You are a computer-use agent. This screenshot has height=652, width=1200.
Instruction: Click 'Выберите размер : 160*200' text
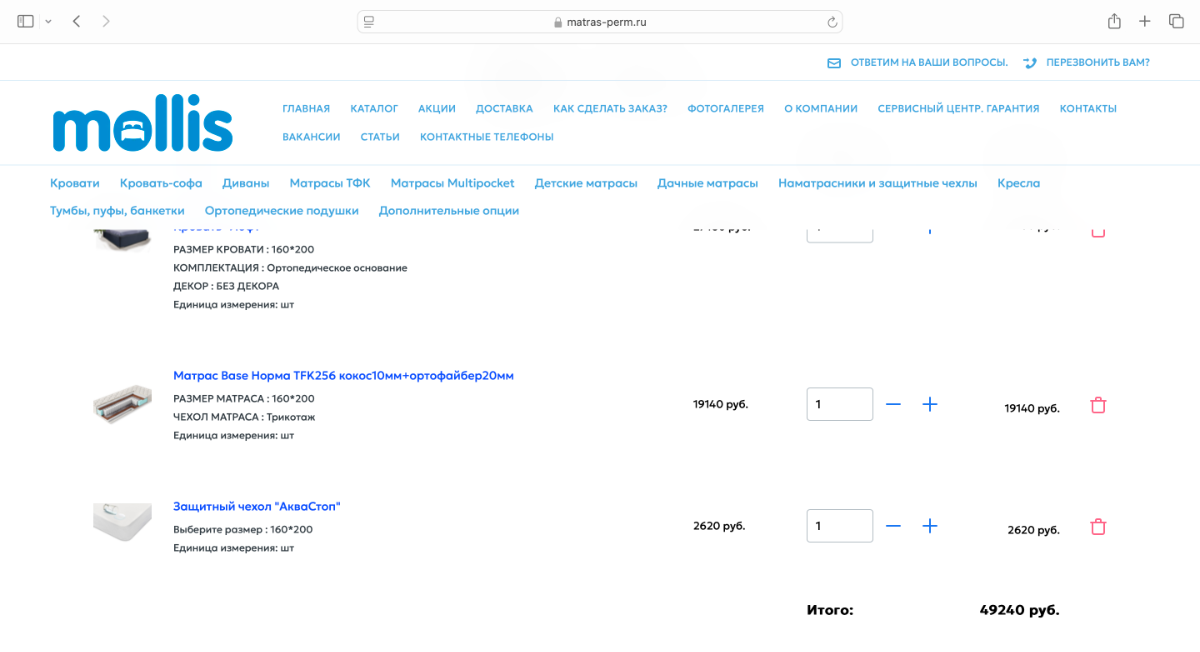(243, 529)
